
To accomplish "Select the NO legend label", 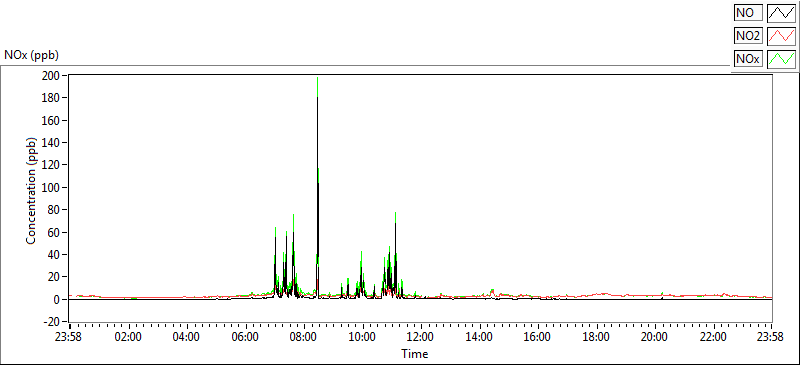I will [747, 13].
